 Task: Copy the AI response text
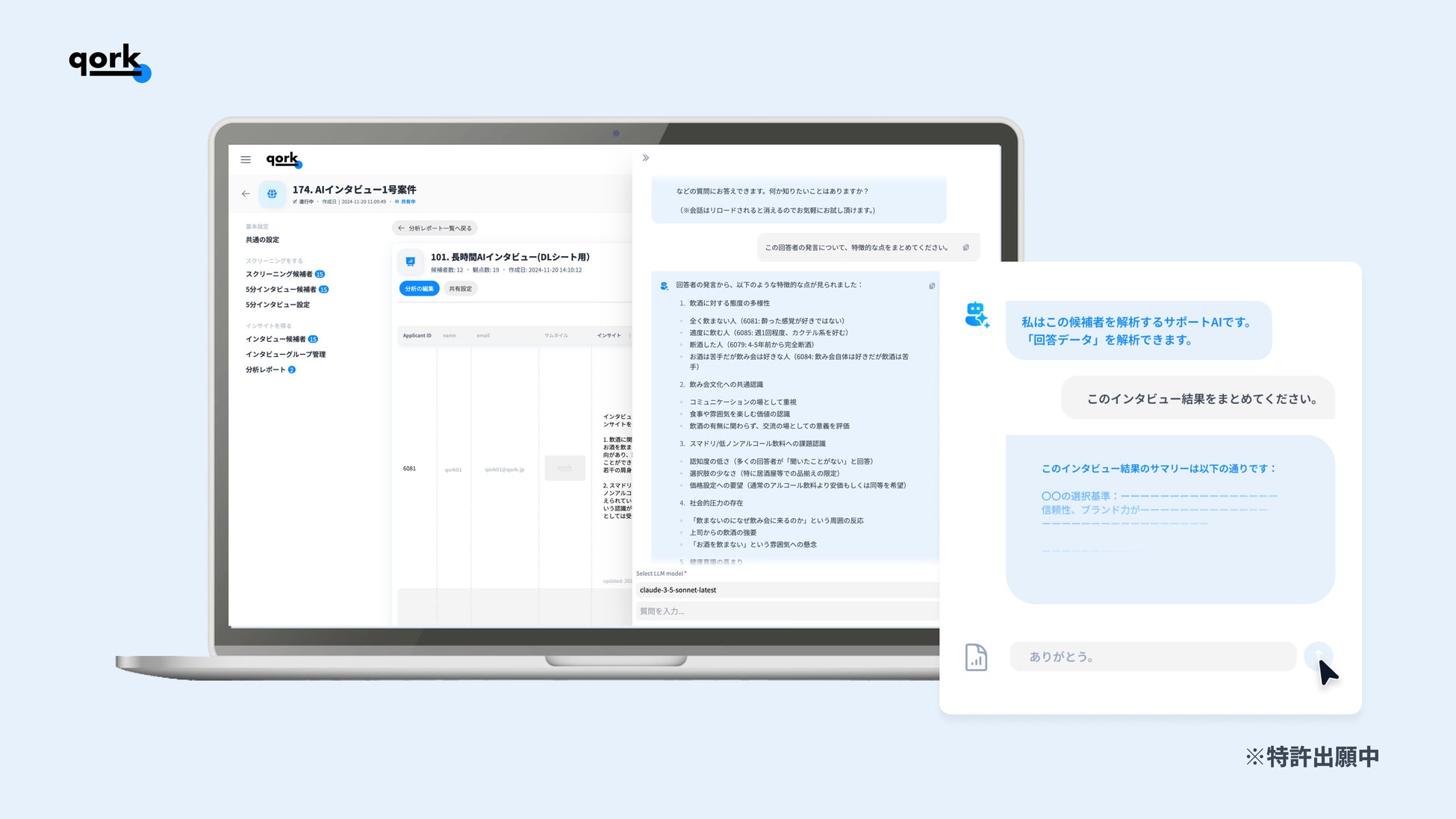pos(932,286)
